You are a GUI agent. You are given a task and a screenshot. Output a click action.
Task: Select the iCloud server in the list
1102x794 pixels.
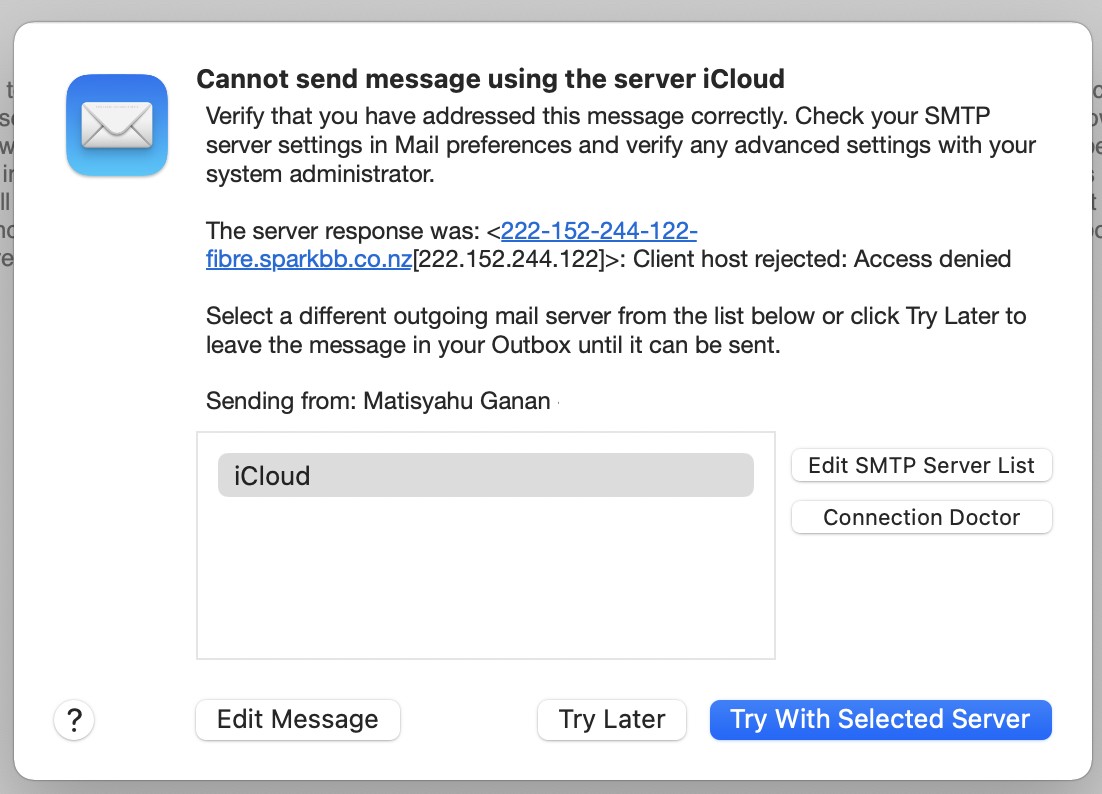coord(485,476)
